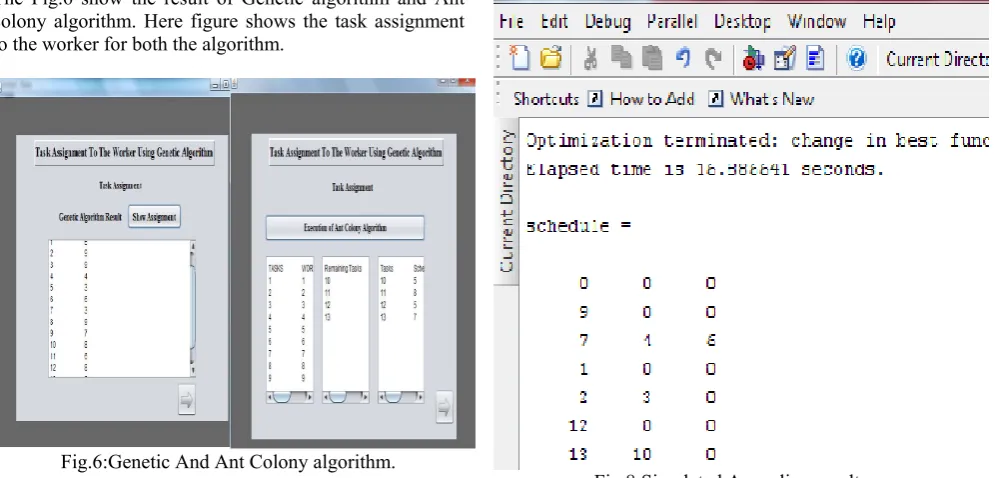Click the Fig.6 caption text
The width and height of the screenshot is (995, 478).
pos(228,461)
